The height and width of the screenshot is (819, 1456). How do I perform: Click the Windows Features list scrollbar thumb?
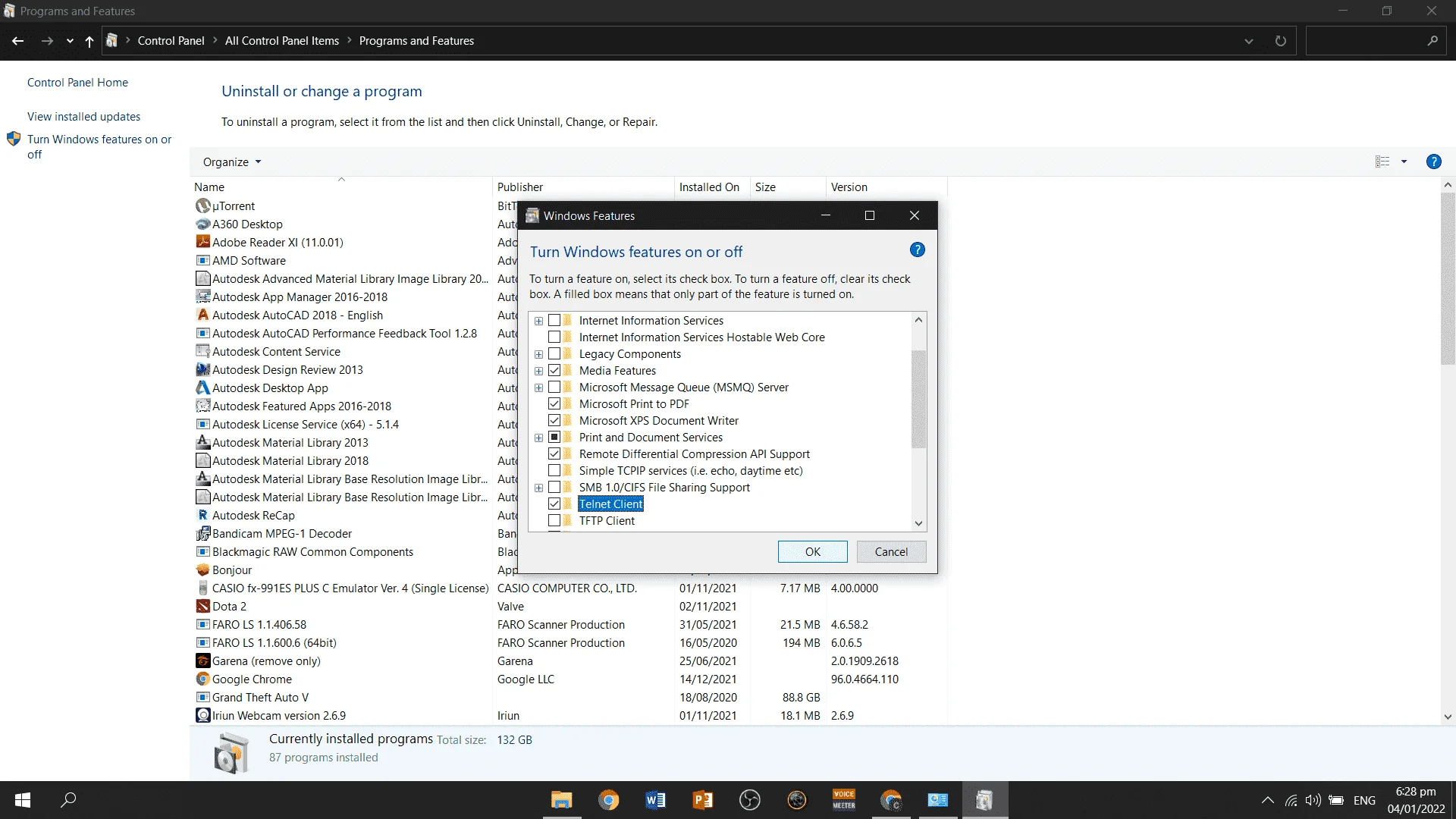918,399
